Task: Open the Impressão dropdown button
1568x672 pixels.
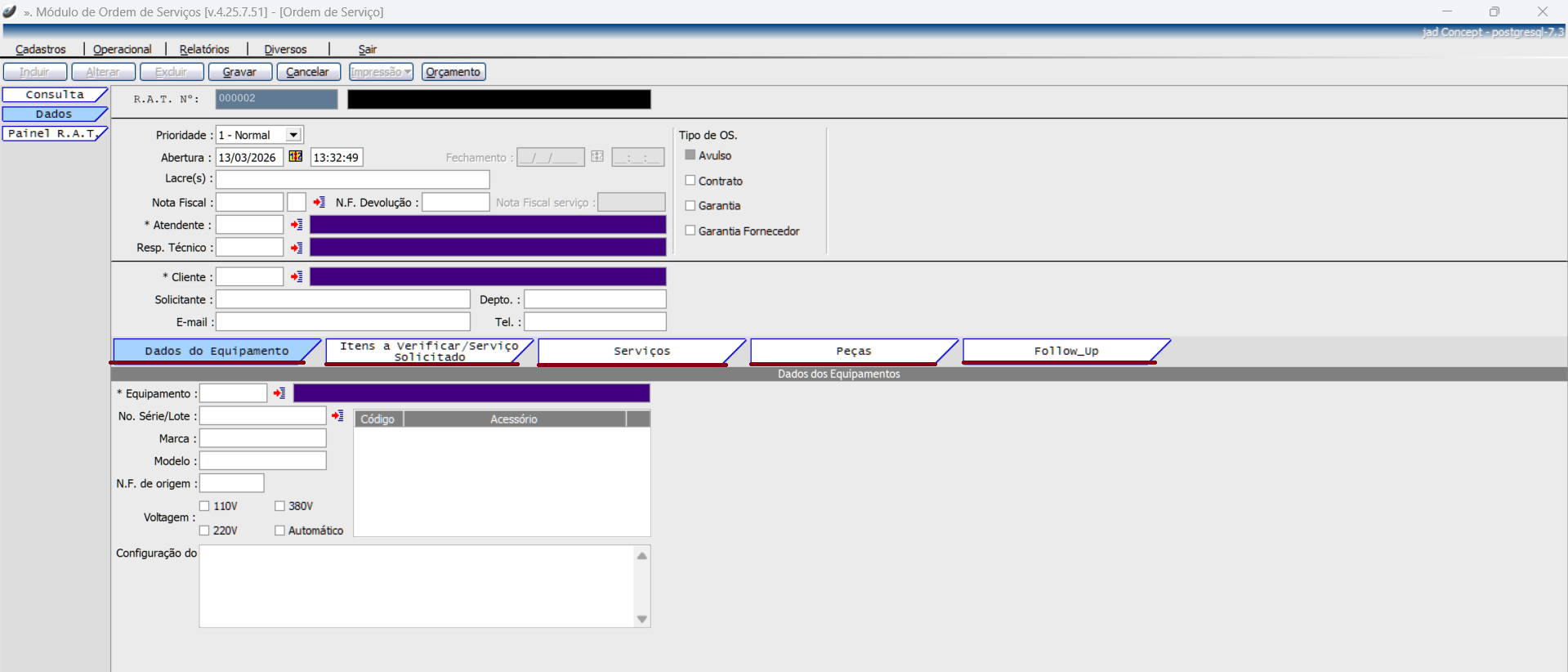Action: [381, 72]
